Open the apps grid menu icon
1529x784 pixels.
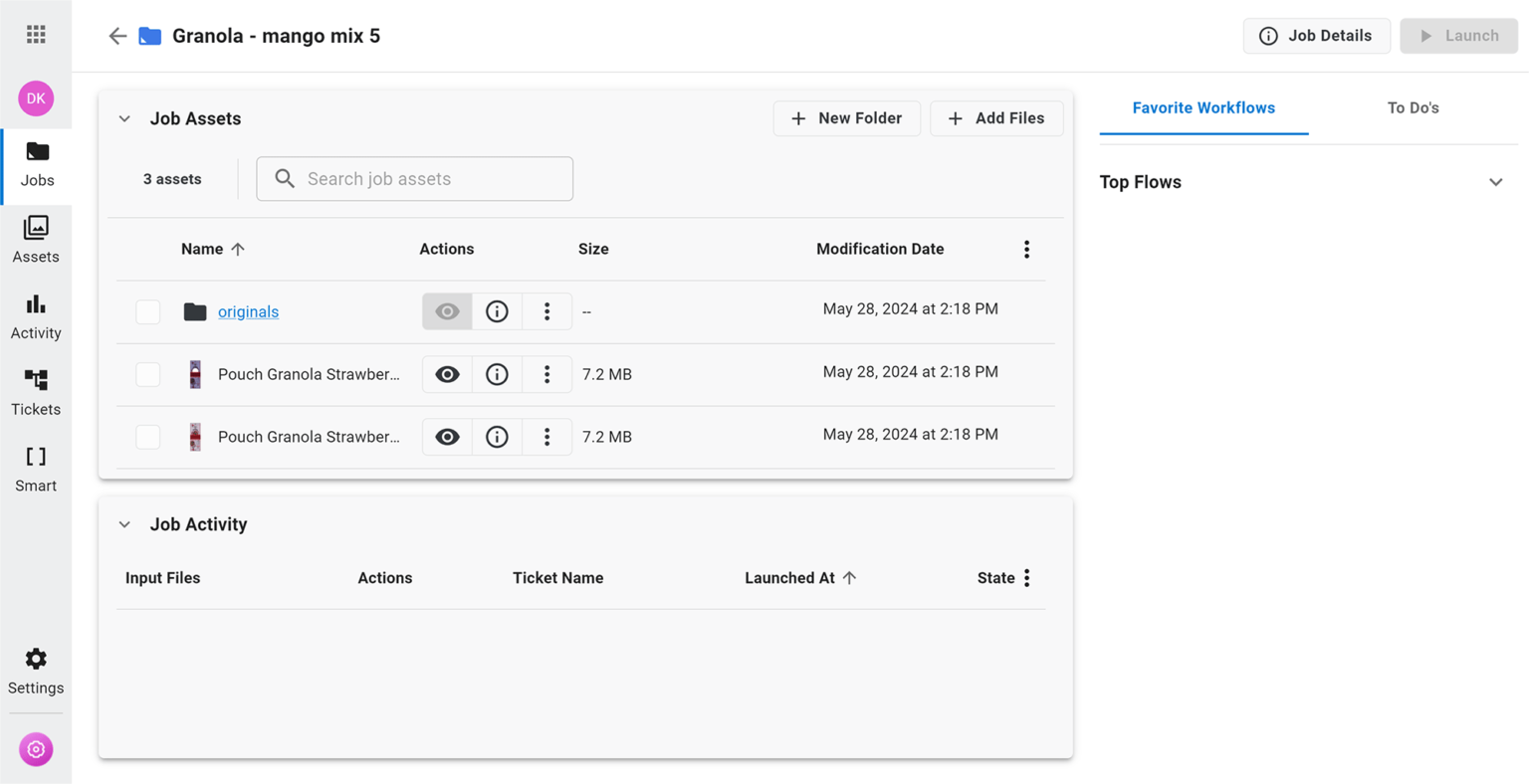click(36, 35)
